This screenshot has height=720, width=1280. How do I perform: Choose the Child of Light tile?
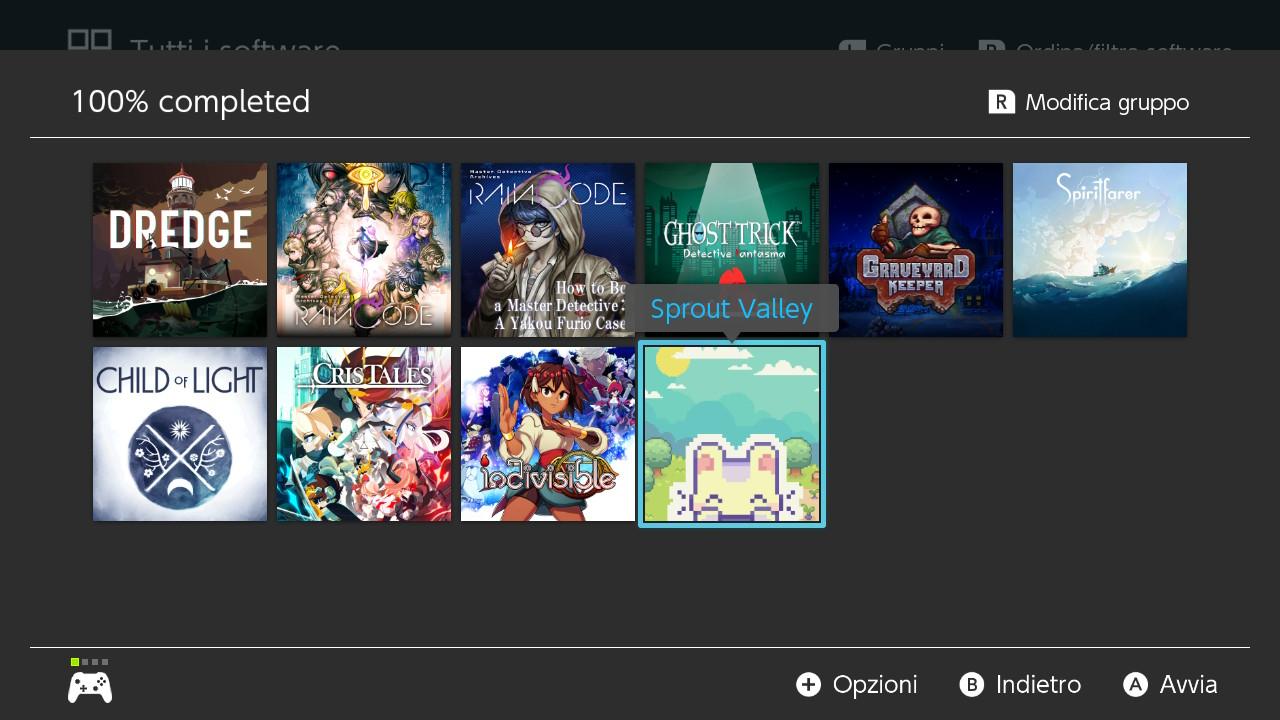[180, 434]
